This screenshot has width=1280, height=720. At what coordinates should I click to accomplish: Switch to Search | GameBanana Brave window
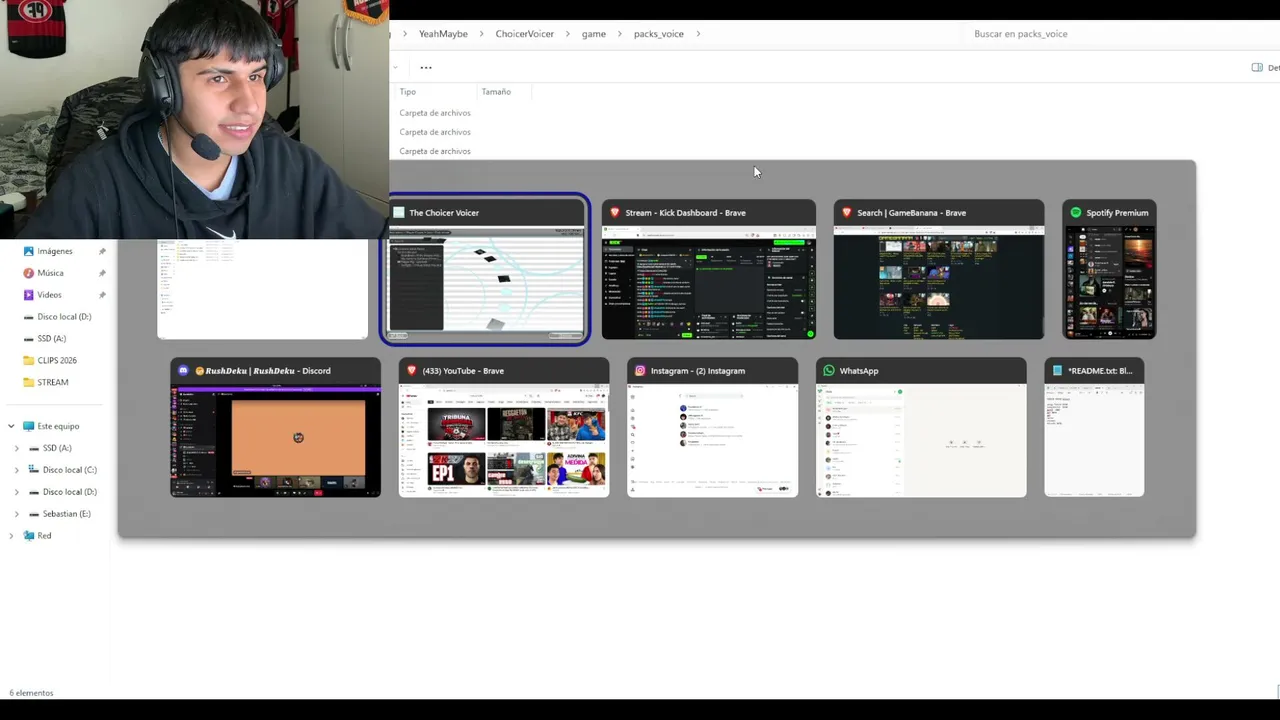coord(939,270)
